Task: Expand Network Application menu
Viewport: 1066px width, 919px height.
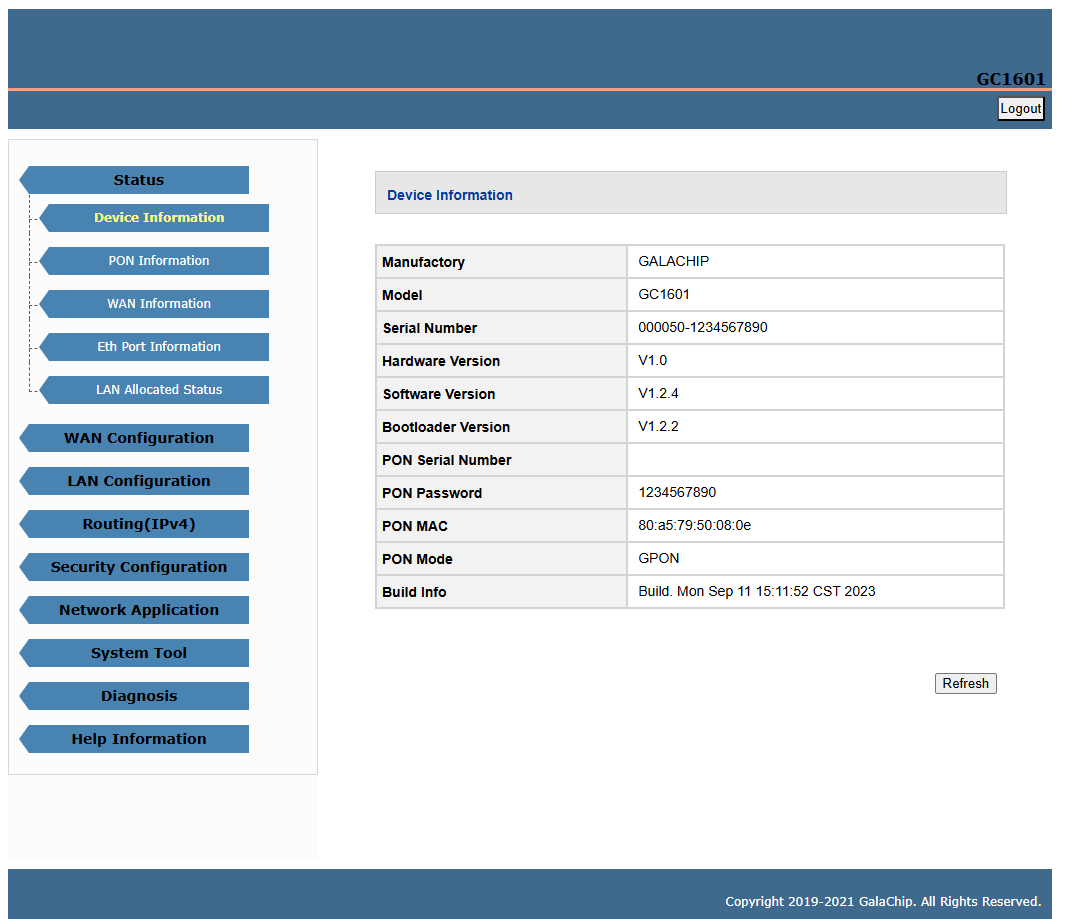Action: click(138, 610)
